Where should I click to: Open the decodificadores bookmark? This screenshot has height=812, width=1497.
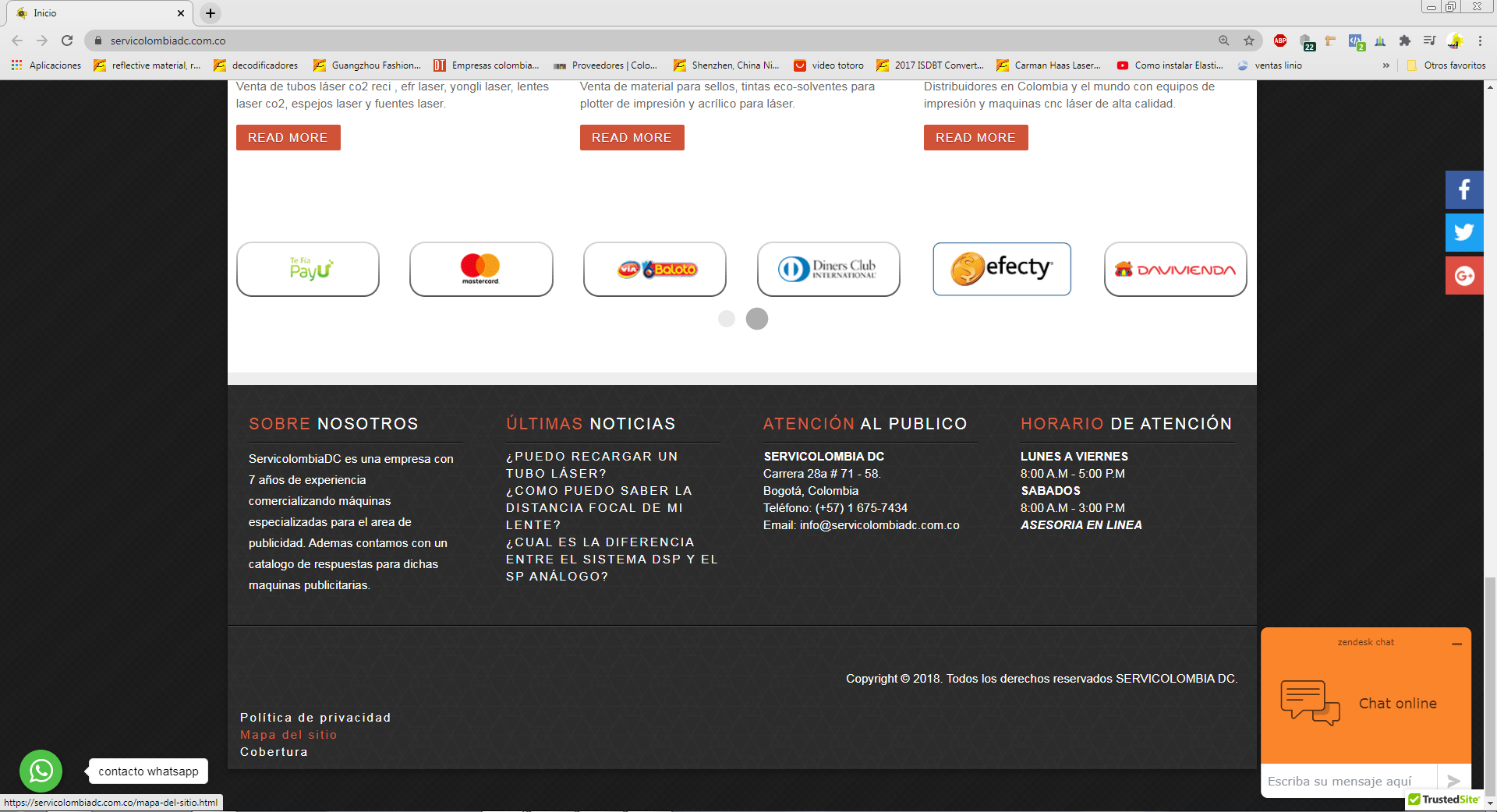(x=257, y=65)
